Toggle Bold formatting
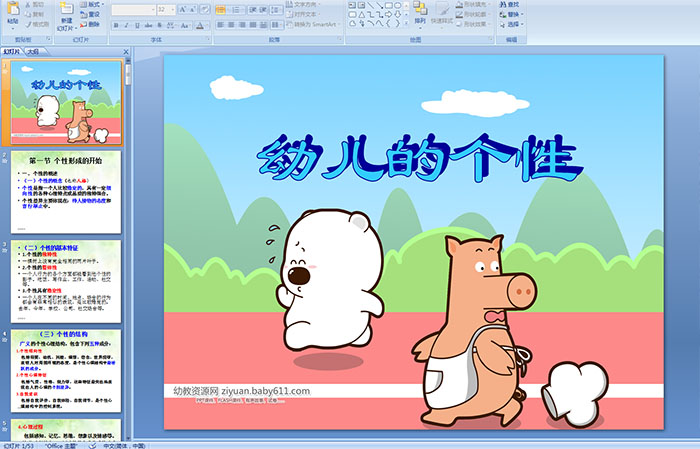The image size is (700, 449). point(116,25)
